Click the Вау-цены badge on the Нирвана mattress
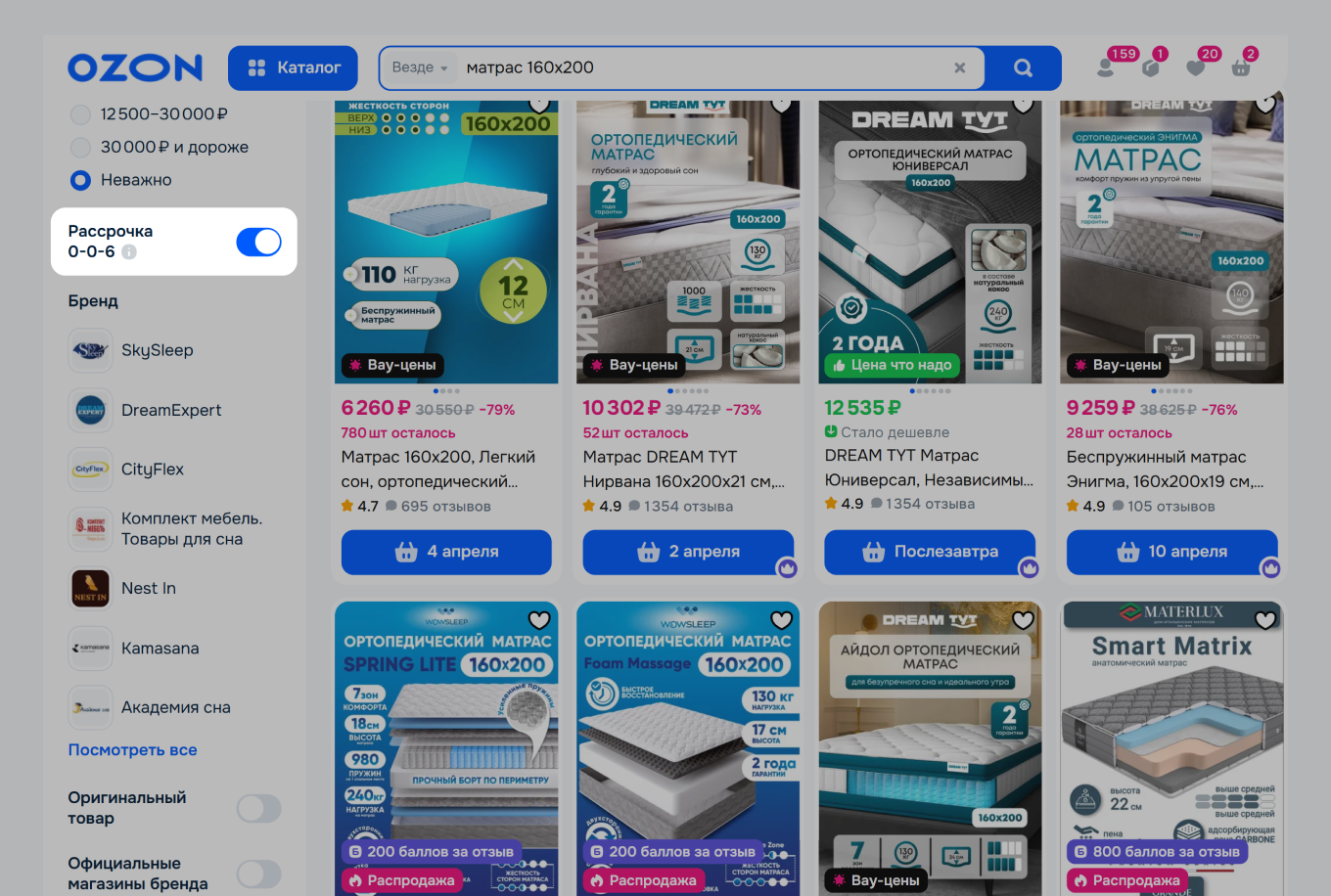The image size is (1331, 896). pyautogui.click(x=634, y=365)
